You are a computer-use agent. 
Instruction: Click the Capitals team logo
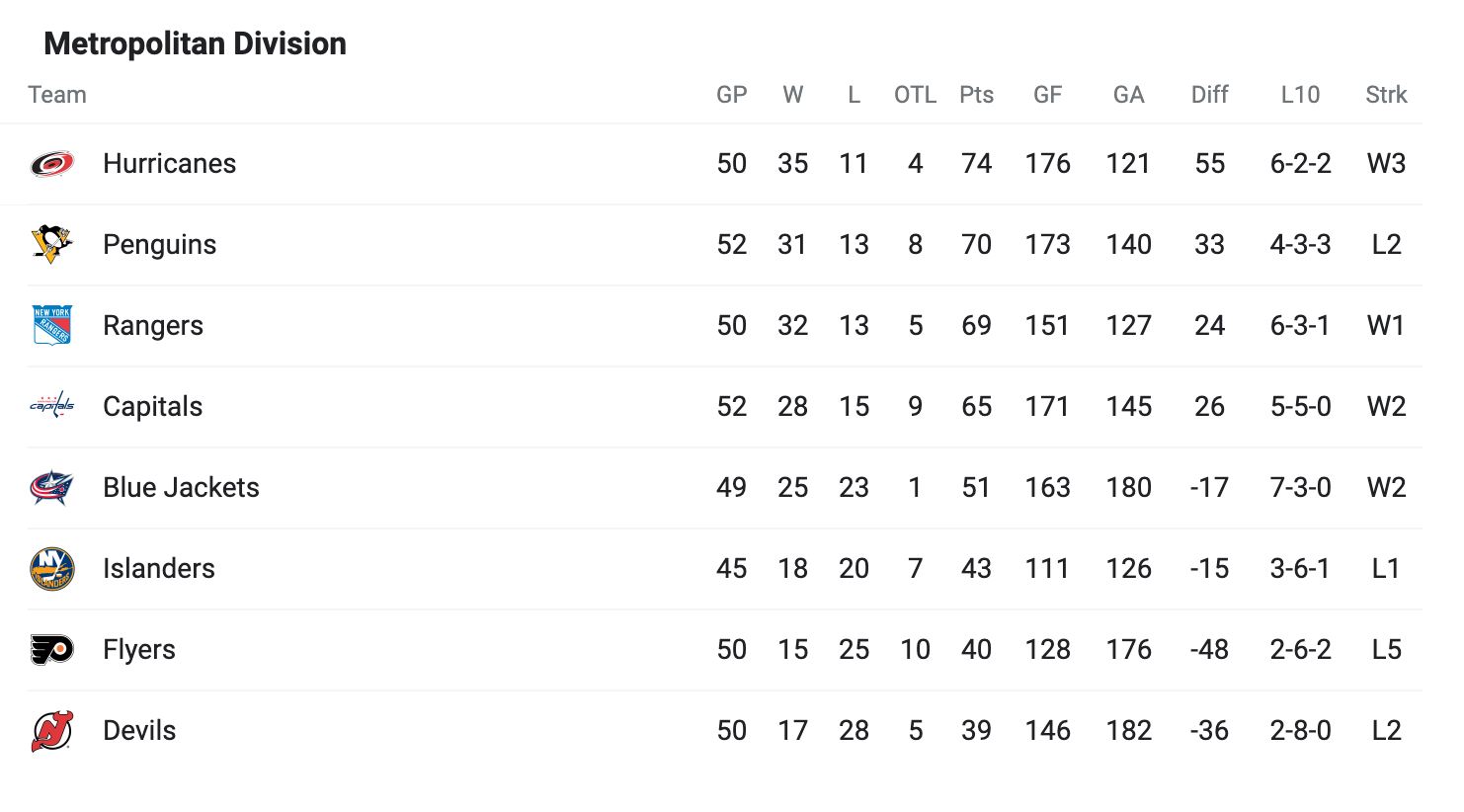[52, 406]
